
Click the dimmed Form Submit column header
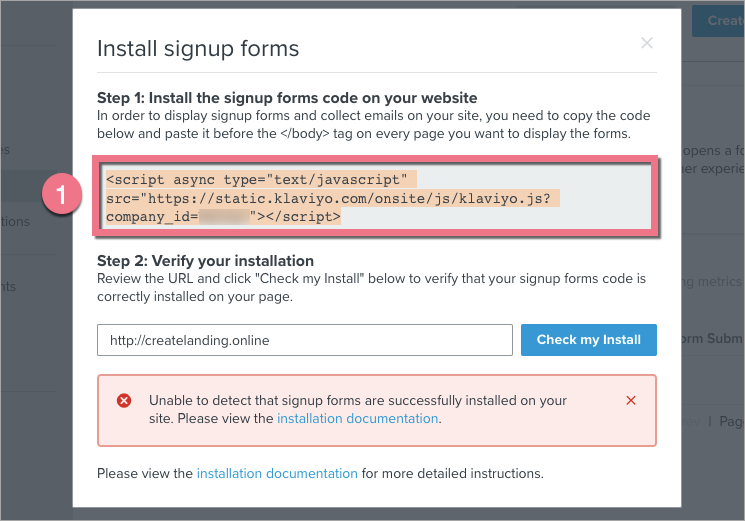tap(712, 338)
